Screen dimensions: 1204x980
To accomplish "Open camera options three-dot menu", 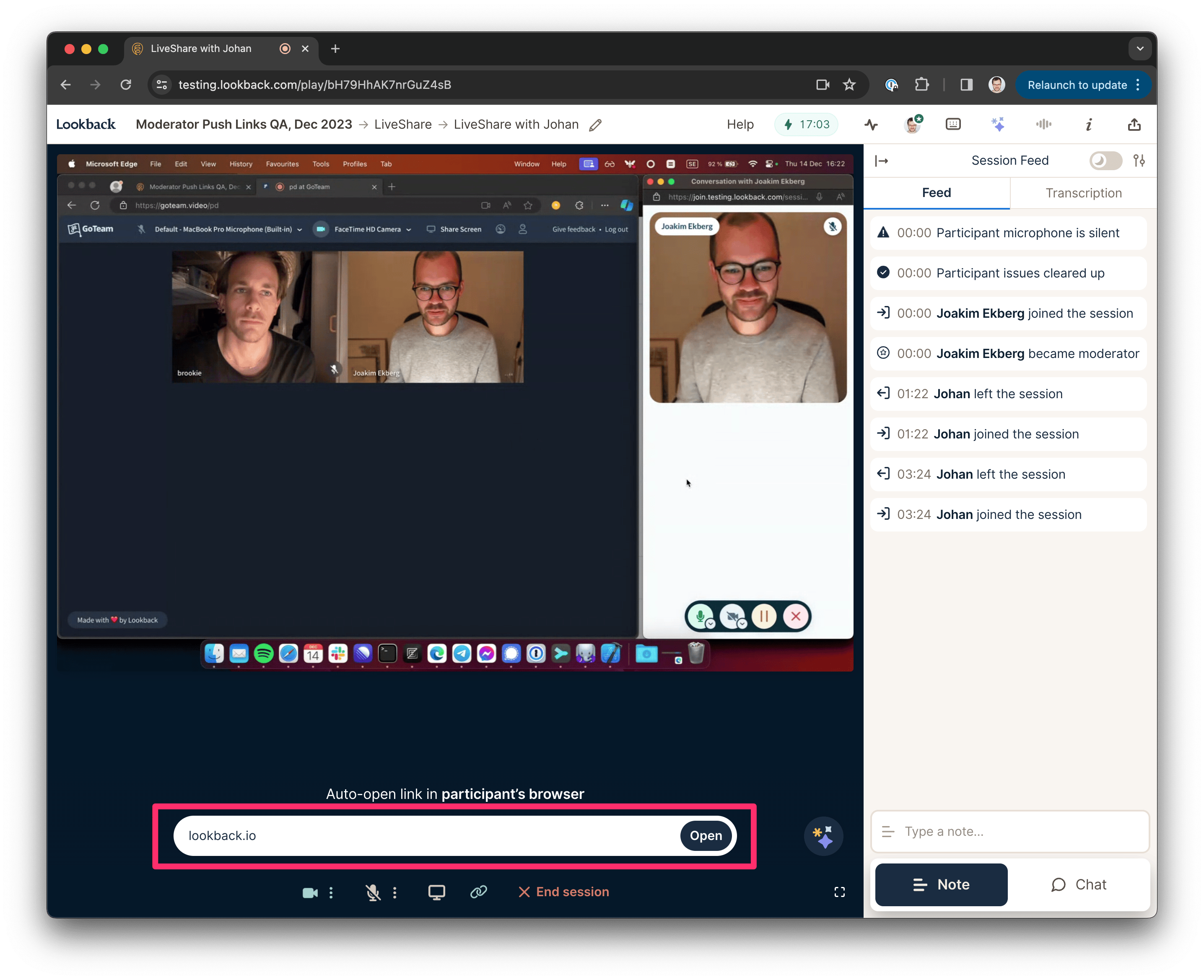I will pyautogui.click(x=331, y=892).
